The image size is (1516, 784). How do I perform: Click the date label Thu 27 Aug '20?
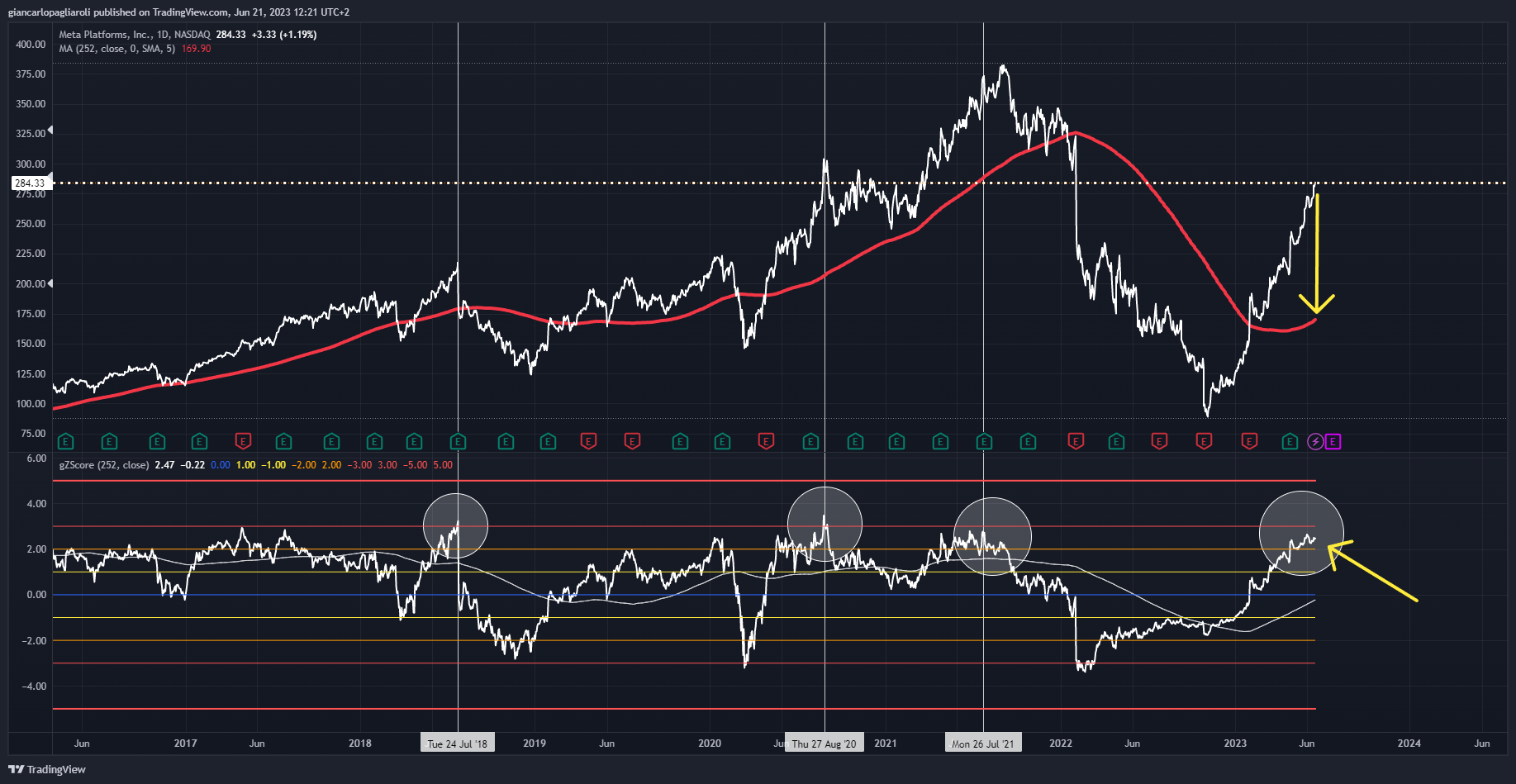(825, 744)
